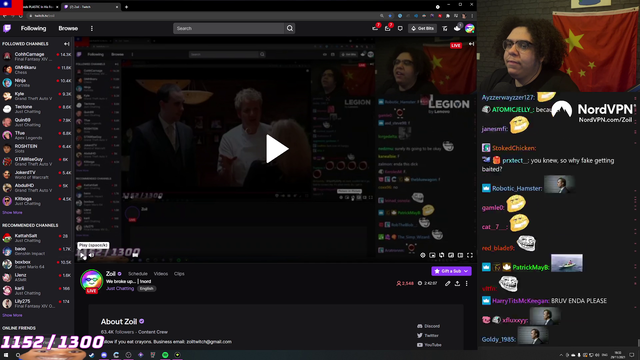Open Zoil's Twitter link

tap(428, 336)
